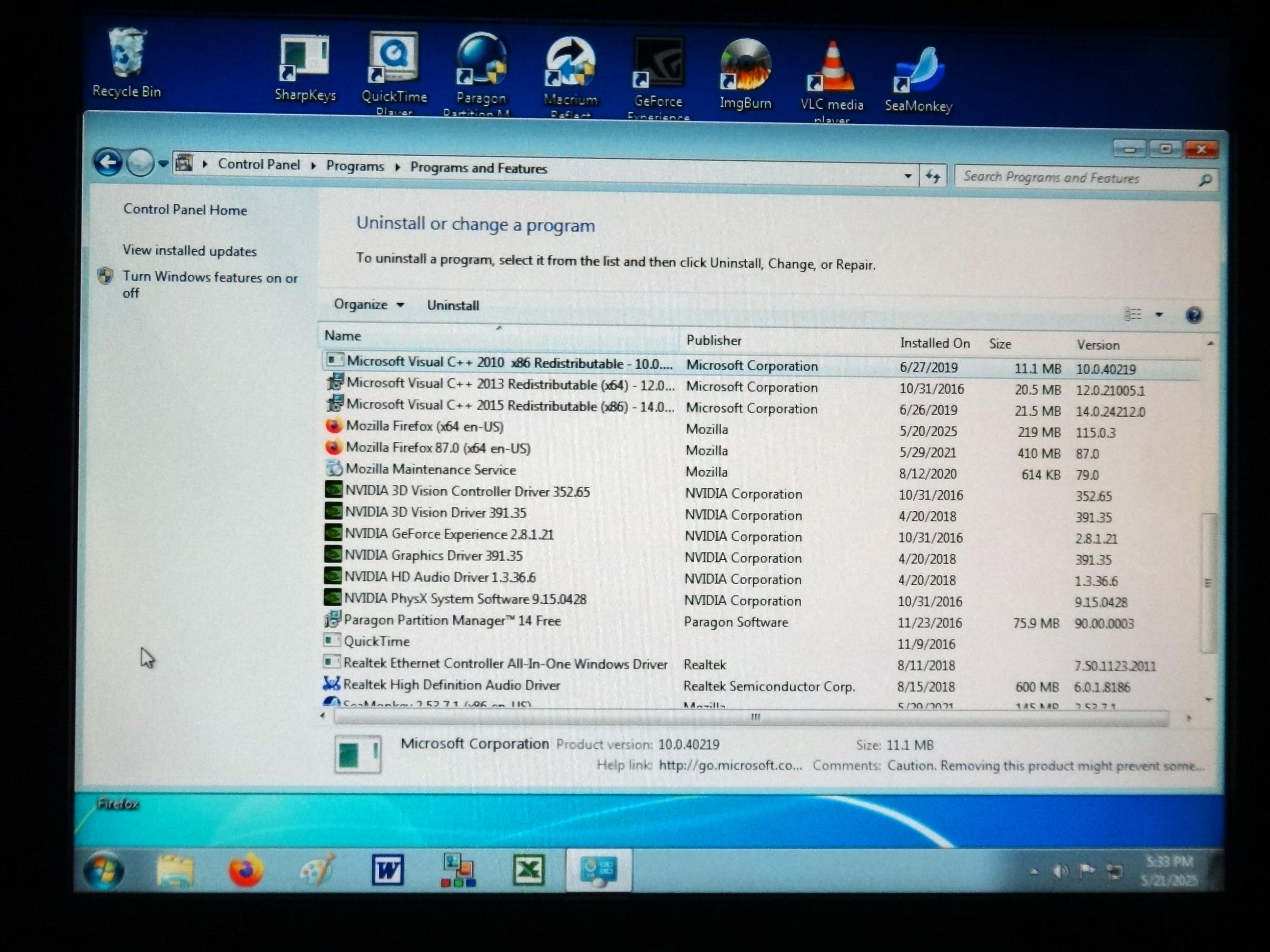
Task: Open the help question mark icon
Action: [x=1194, y=315]
